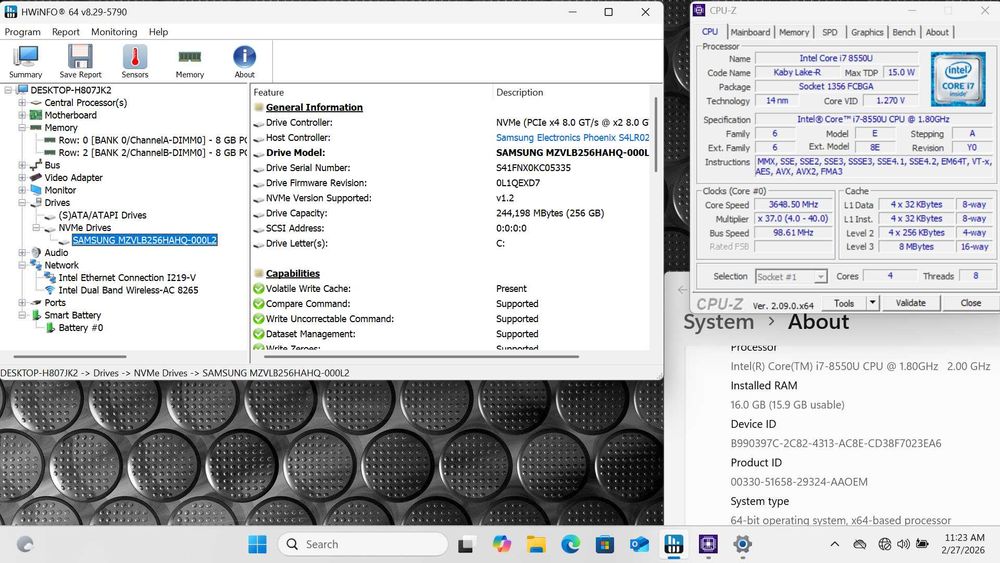Select the Row: 0 BANK 0 memory module
This screenshot has width=1000, height=563.
click(x=152, y=140)
